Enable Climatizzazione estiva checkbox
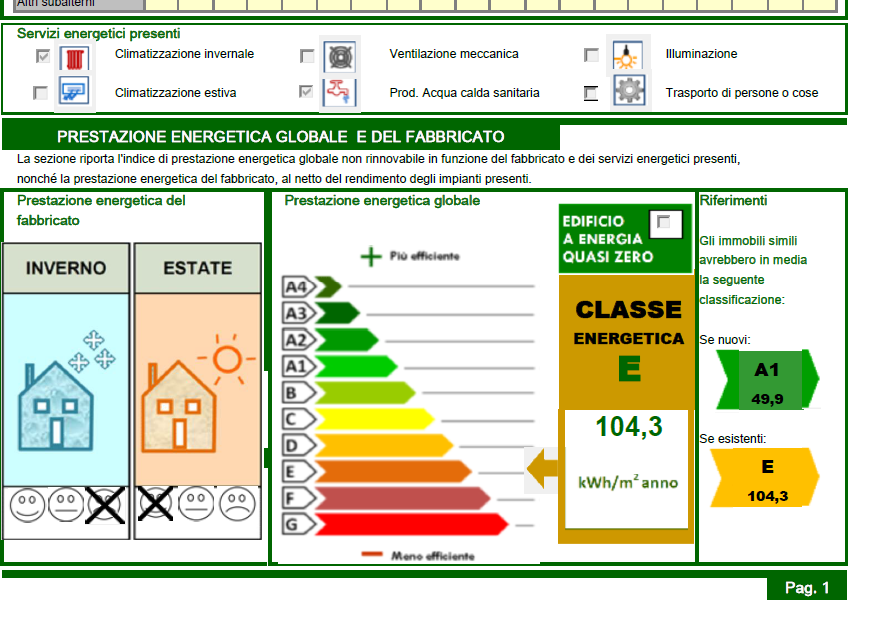This screenshot has height=636, width=869. [x=40, y=93]
